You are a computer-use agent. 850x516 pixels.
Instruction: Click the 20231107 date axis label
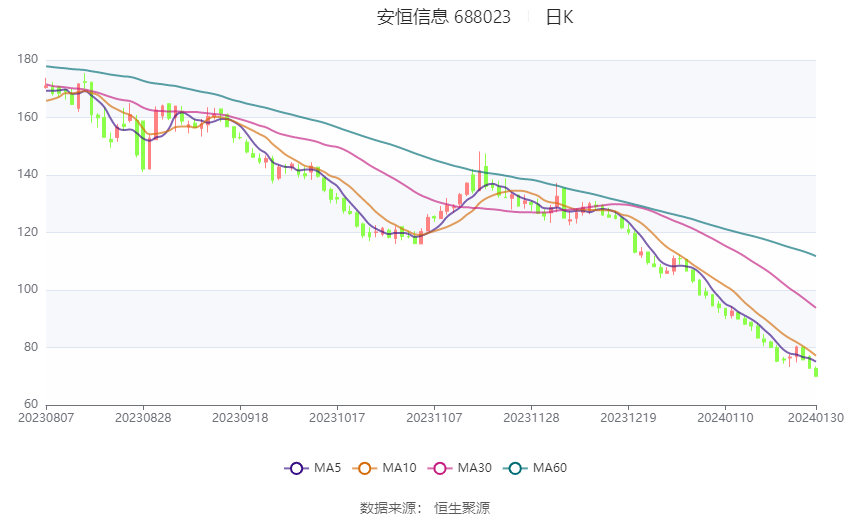click(x=434, y=418)
